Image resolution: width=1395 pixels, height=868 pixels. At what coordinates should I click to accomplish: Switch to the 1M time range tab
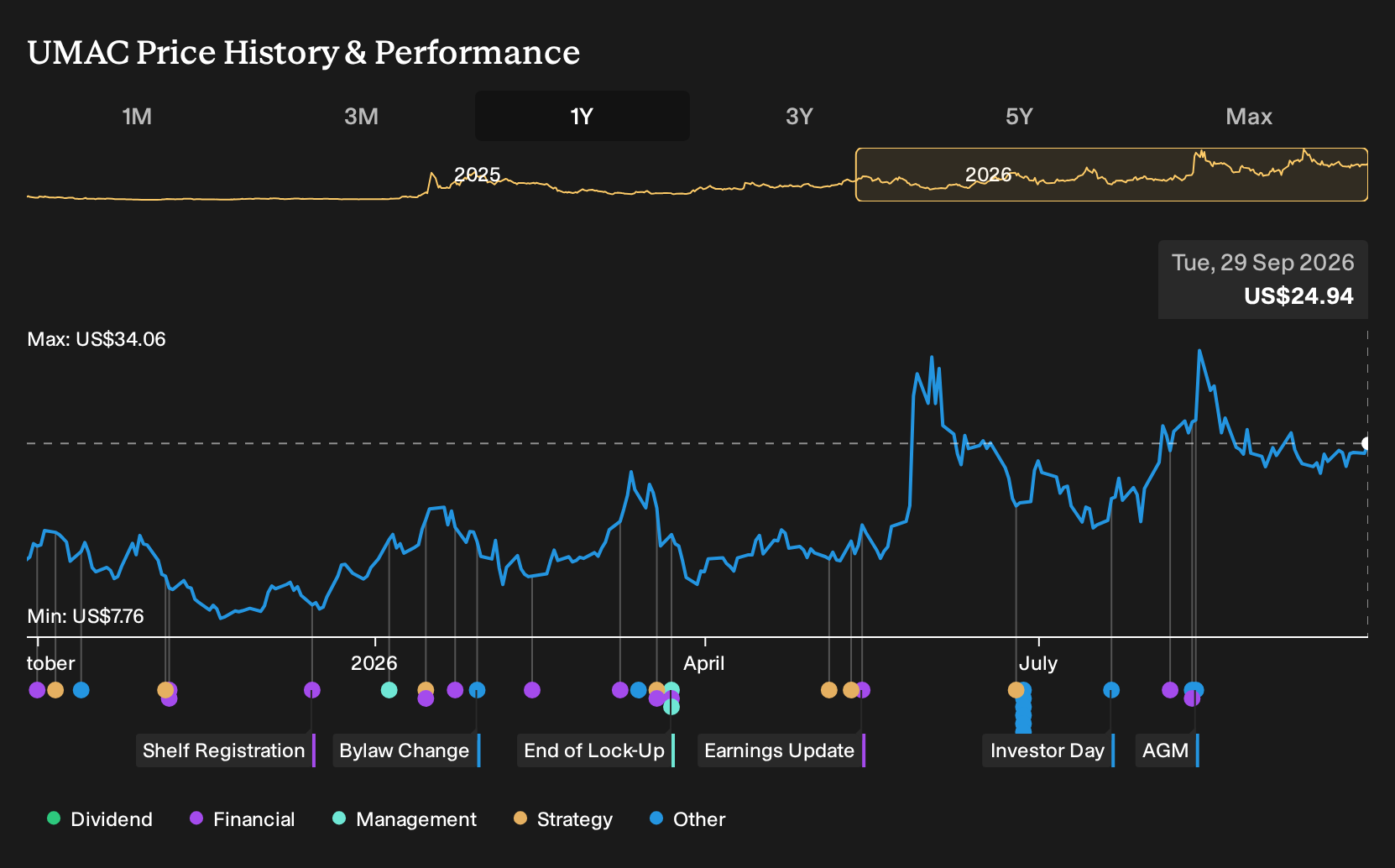tap(137, 116)
